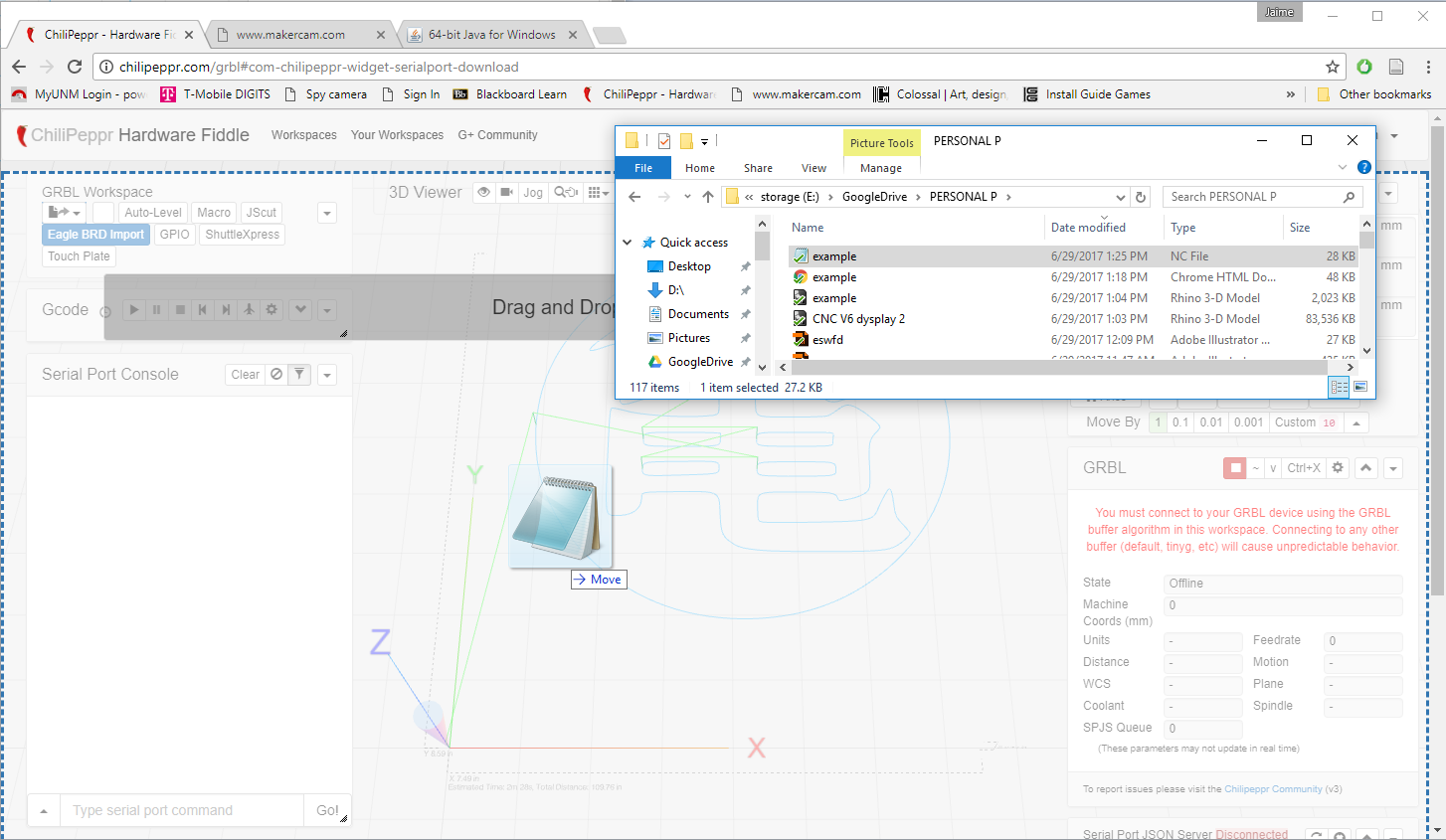Viewport: 1446px width, 840px height.
Task: Step back to Gcode start icon
Action: tap(203, 310)
